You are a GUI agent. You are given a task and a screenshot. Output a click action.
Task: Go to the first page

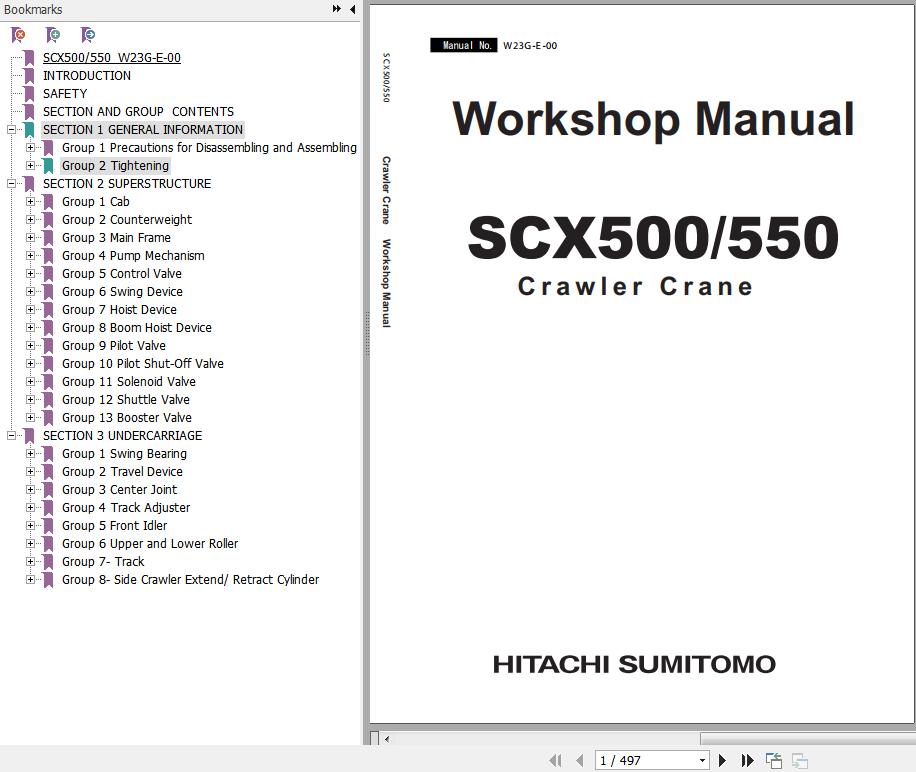(556, 760)
